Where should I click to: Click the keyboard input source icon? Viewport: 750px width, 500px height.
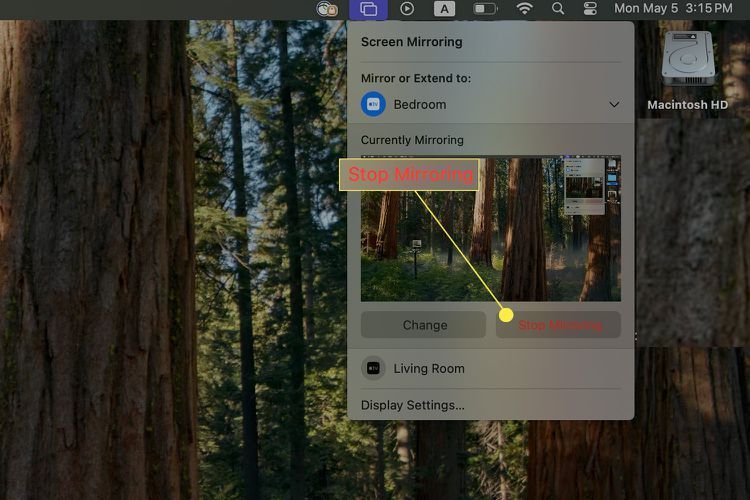click(x=443, y=9)
